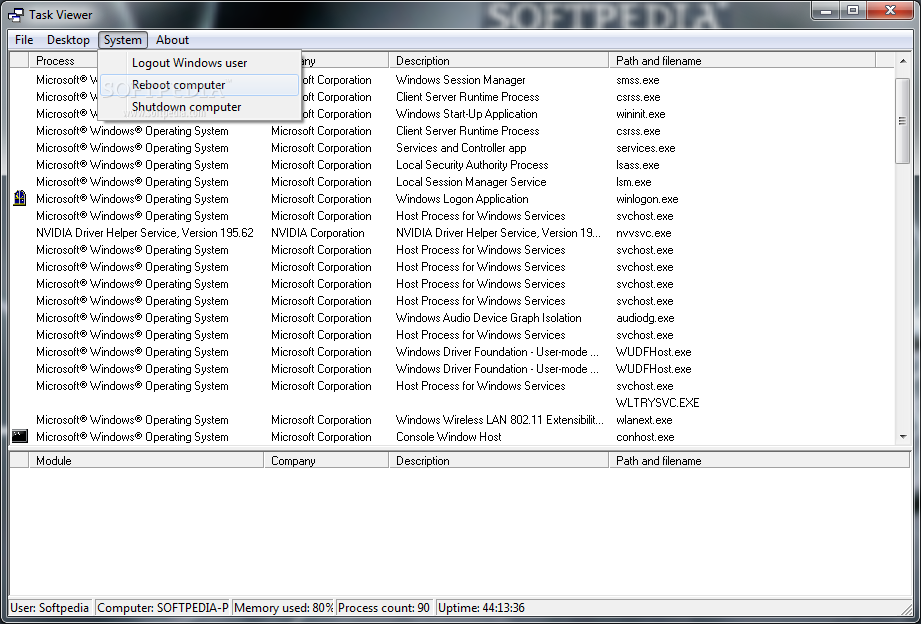Click the Task Viewer title bar icon
This screenshot has width=921, height=624.
(16, 15)
